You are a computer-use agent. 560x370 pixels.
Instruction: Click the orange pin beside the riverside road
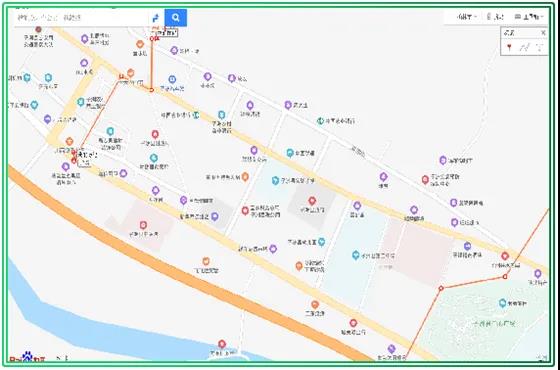[206, 261]
